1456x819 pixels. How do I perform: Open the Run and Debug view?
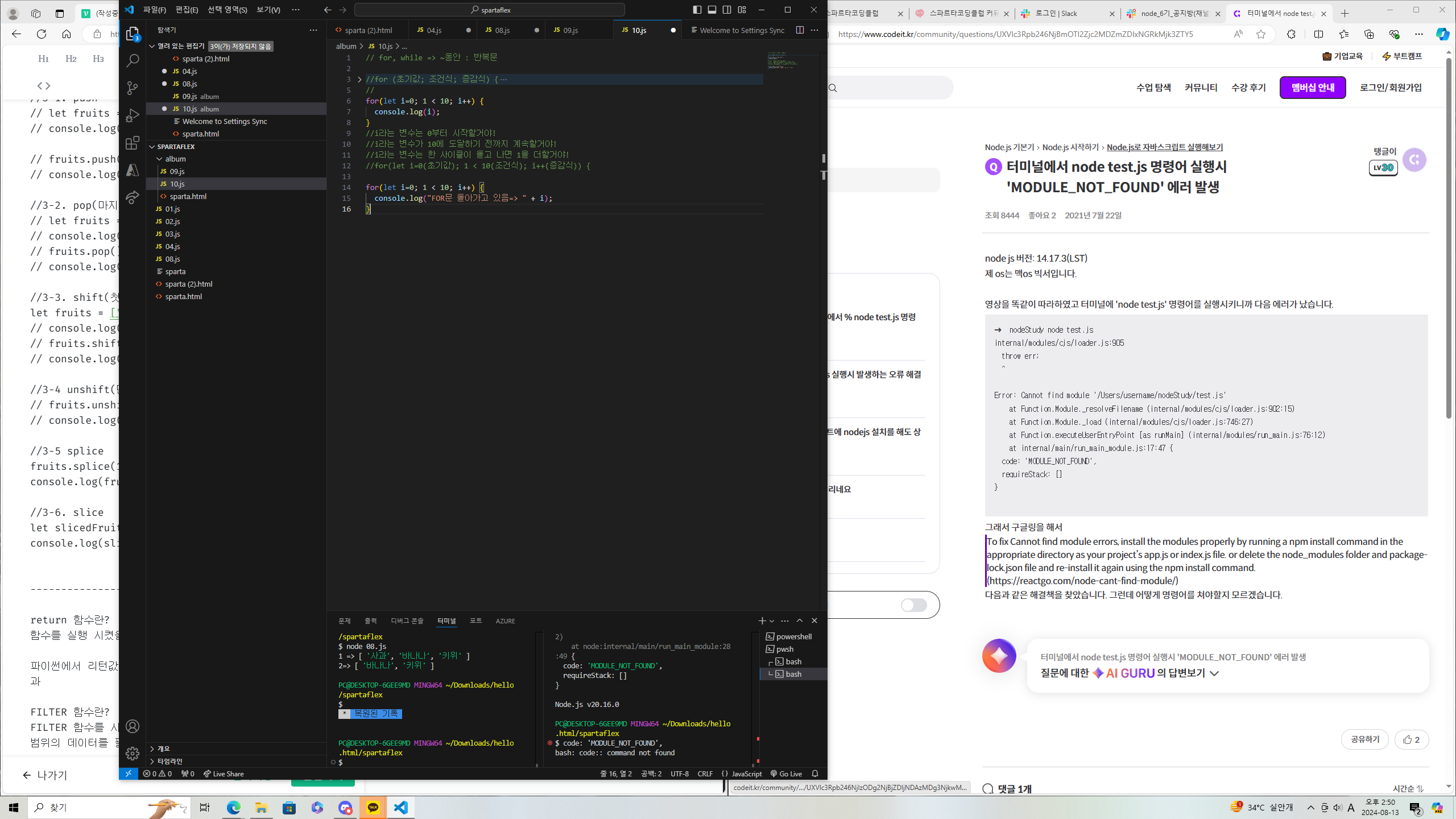[x=133, y=115]
